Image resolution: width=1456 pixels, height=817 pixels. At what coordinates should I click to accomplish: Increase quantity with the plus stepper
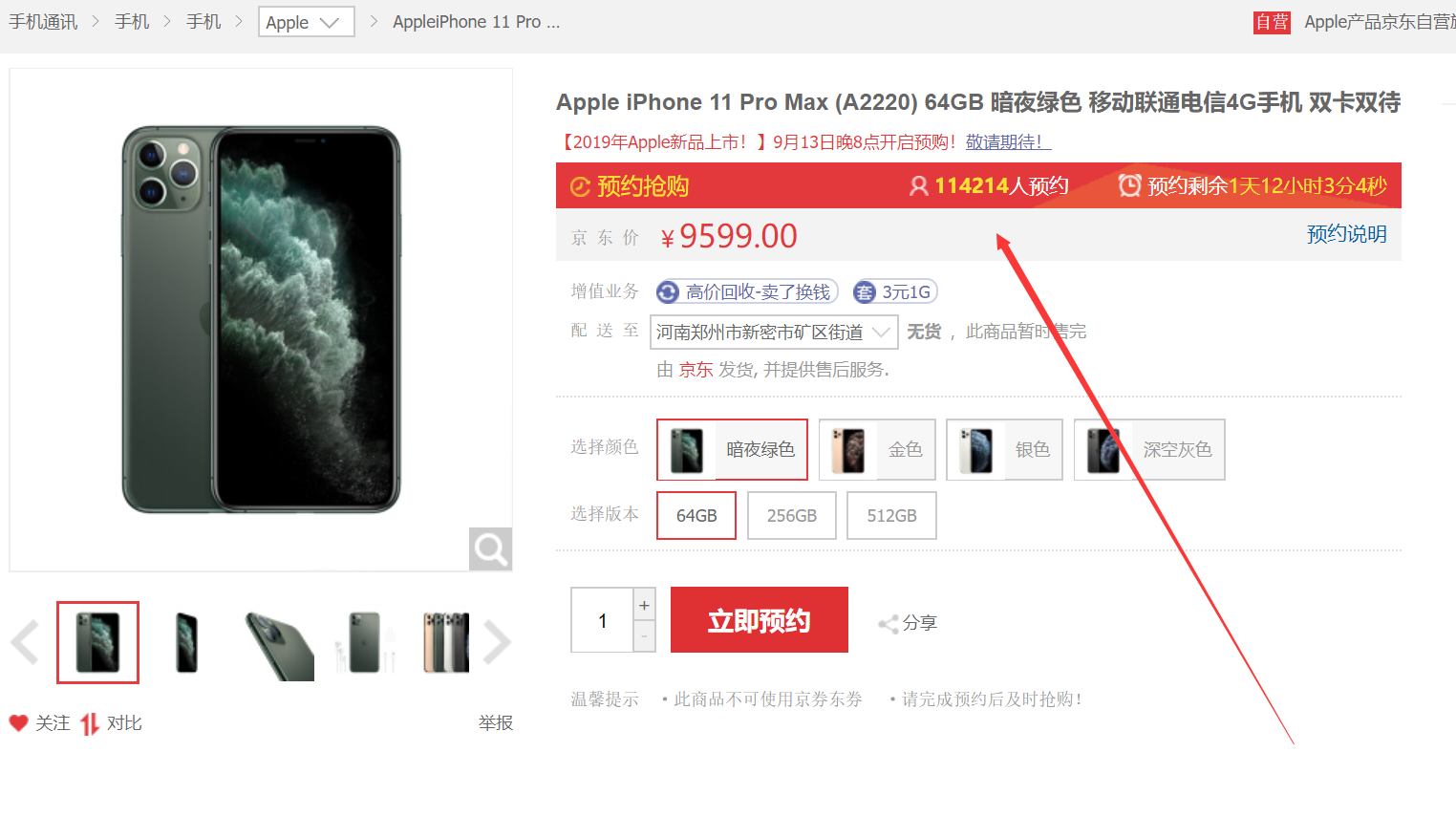coord(645,605)
